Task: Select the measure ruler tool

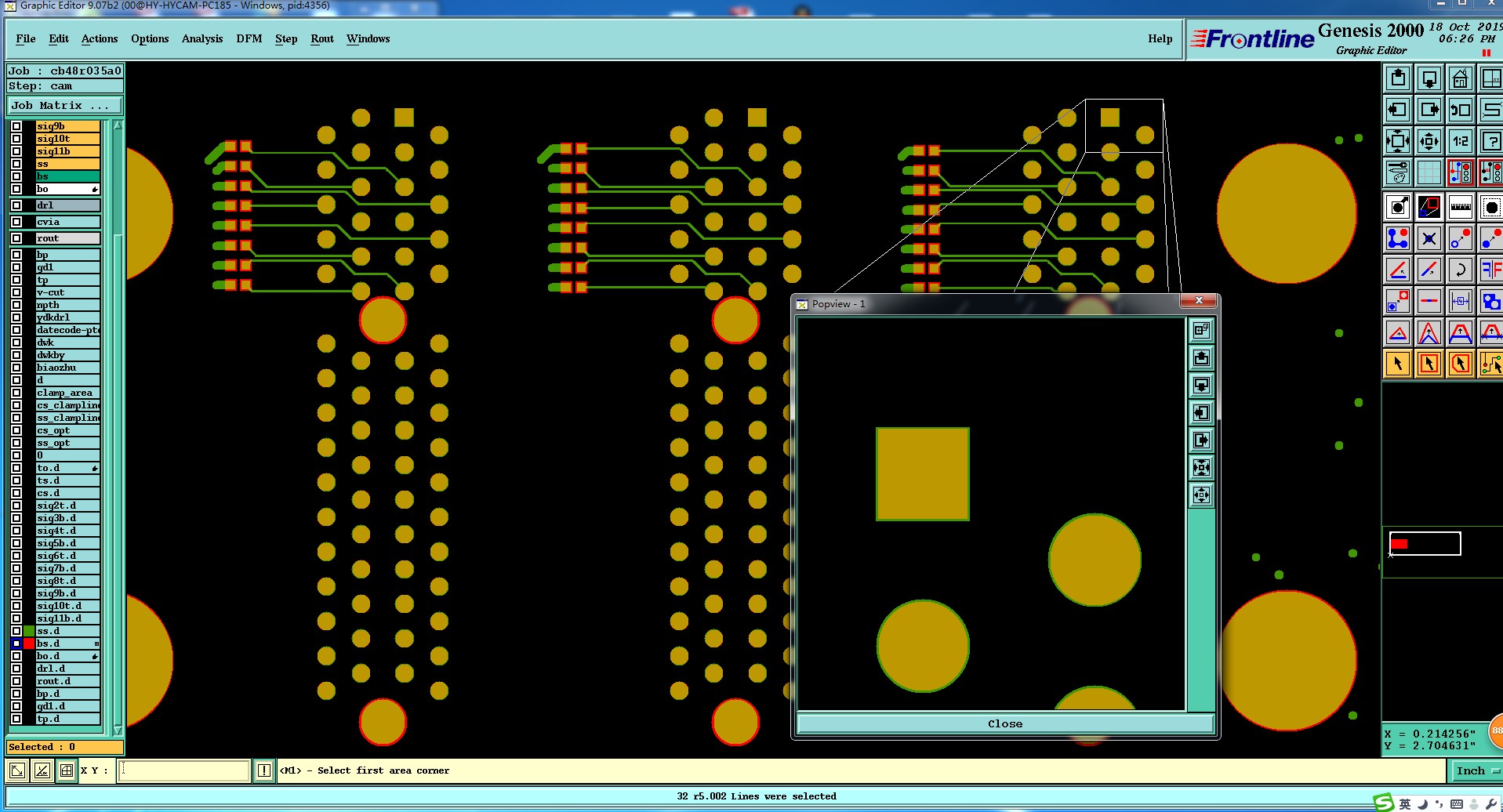Action: click(x=1461, y=208)
